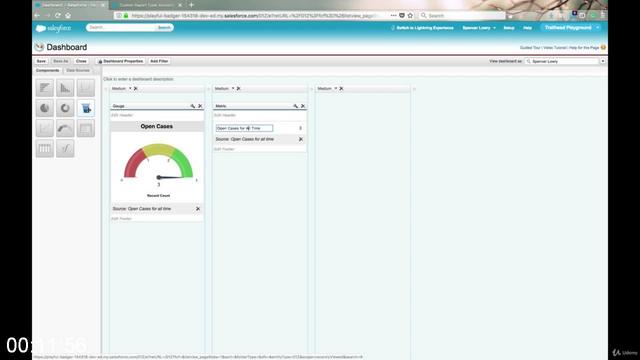Image resolution: width=640 pixels, height=360 pixels.
Task: Delete the second dashboard column
Action: tap(238, 89)
